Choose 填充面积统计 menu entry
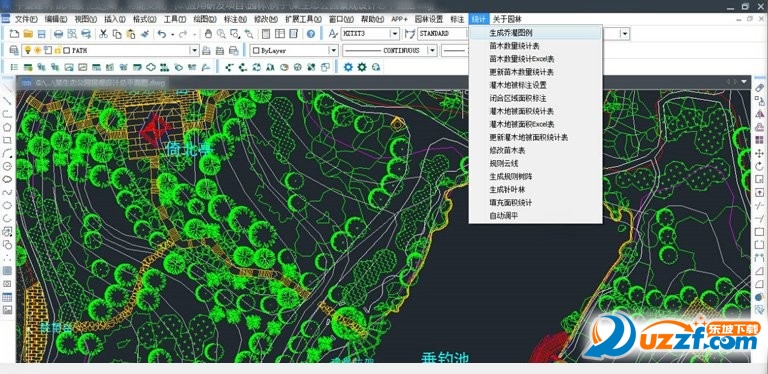Viewport: 768px width, 374px height. tap(535, 203)
